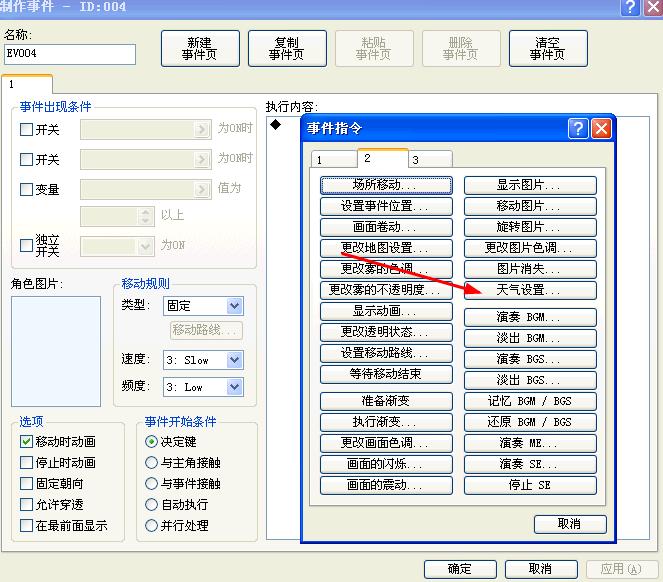Select 更改雾的色调 command
Image resolution: width=663 pixels, height=582 pixels.
pyautogui.click(x=386, y=269)
